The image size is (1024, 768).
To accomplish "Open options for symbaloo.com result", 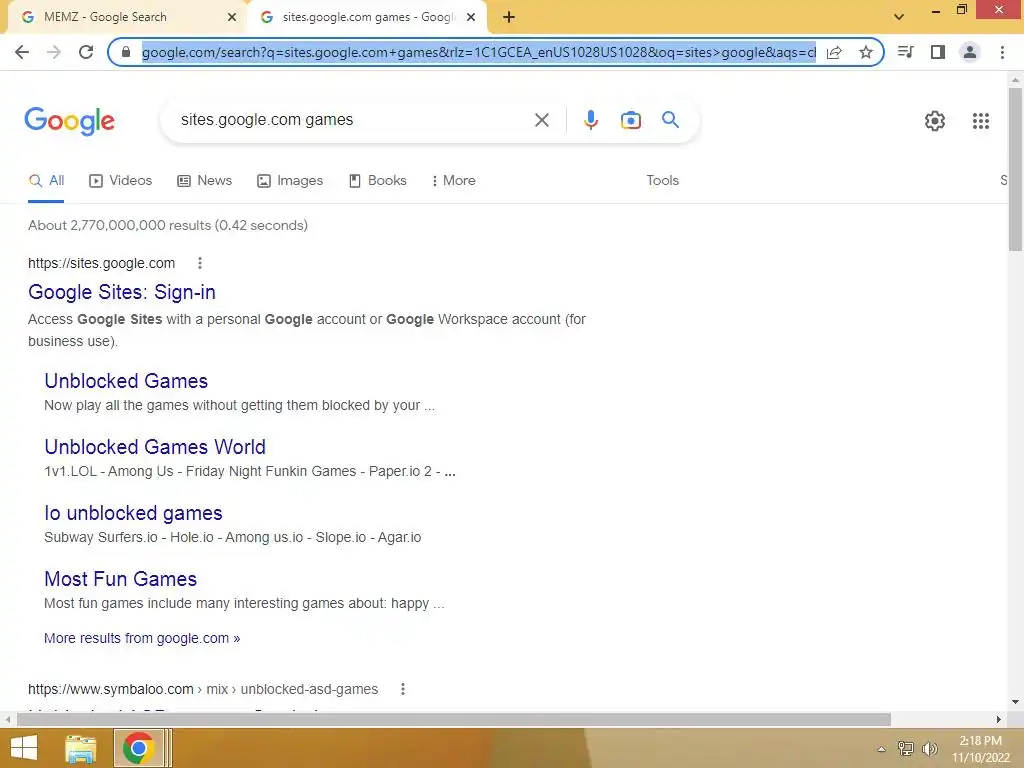I will [403, 689].
